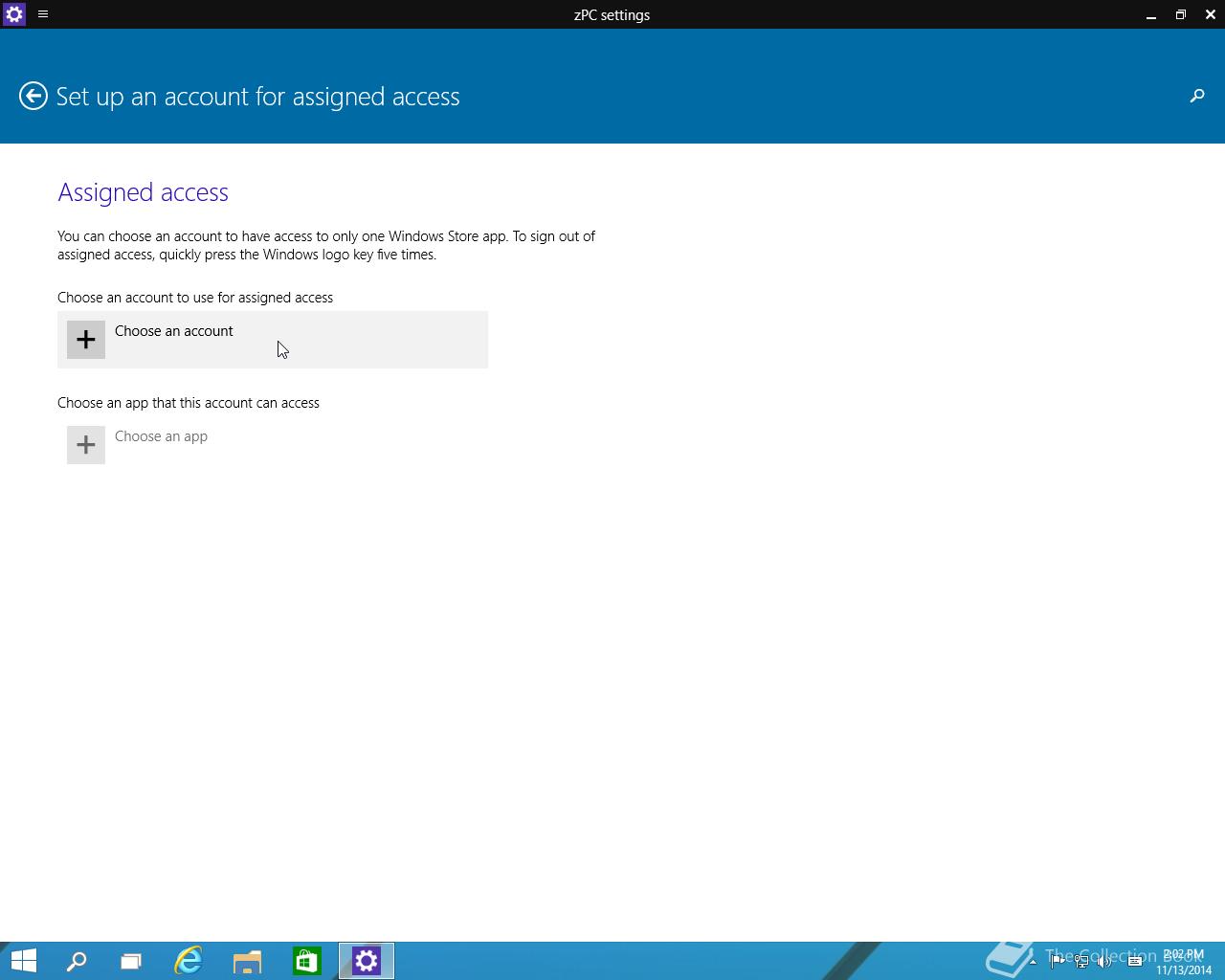Click the volume speaker icon in tray
Image resolution: width=1225 pixels, height=980 pixels.
(x=1104, y=961)
